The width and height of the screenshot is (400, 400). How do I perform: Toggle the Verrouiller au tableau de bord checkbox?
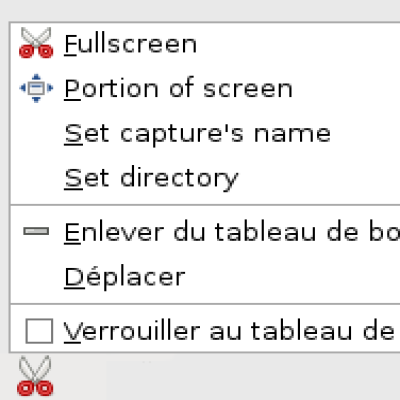(x=39, y=331)
